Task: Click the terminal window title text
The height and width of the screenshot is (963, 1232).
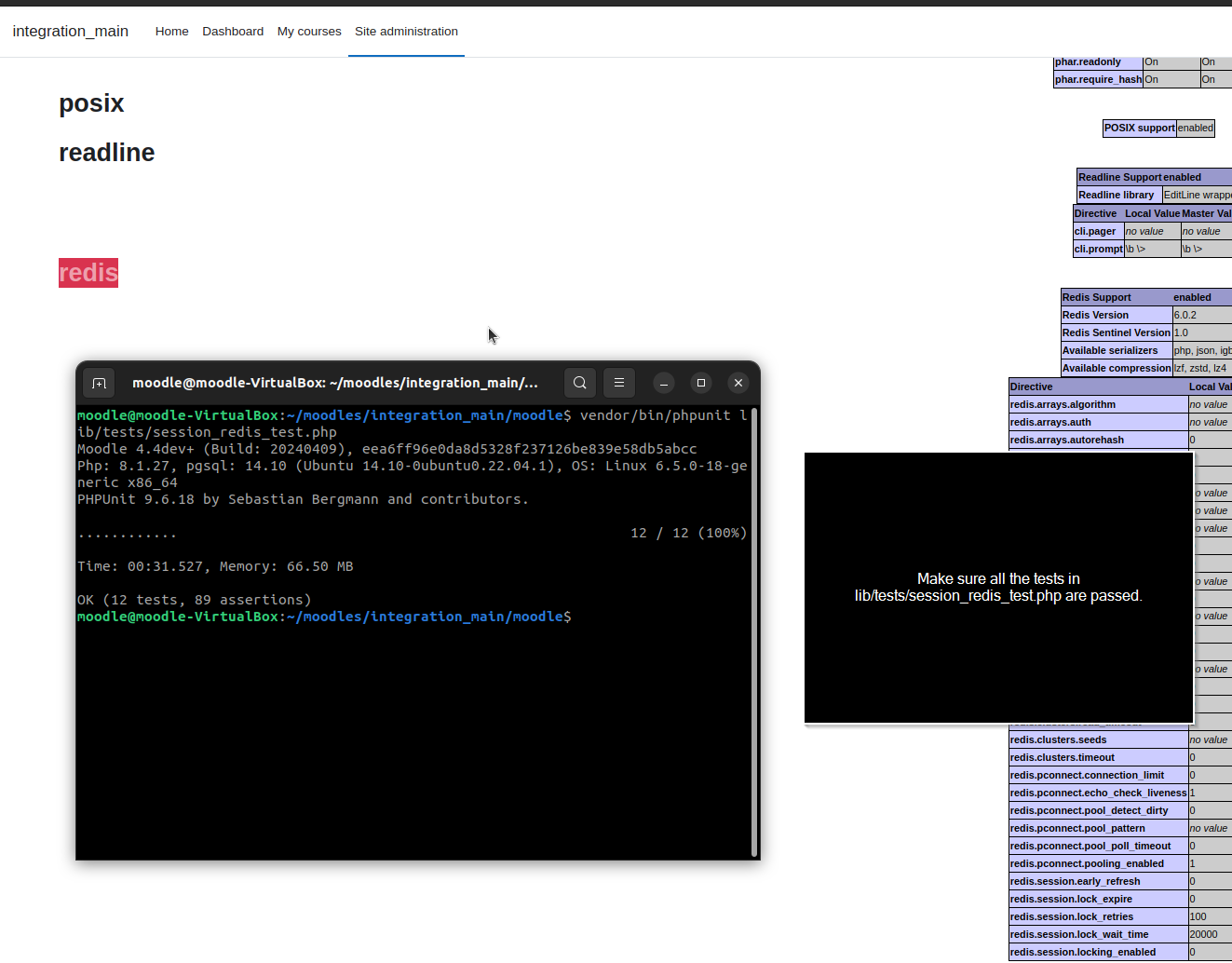Action: pyautogui.click(x=335, y=383)
